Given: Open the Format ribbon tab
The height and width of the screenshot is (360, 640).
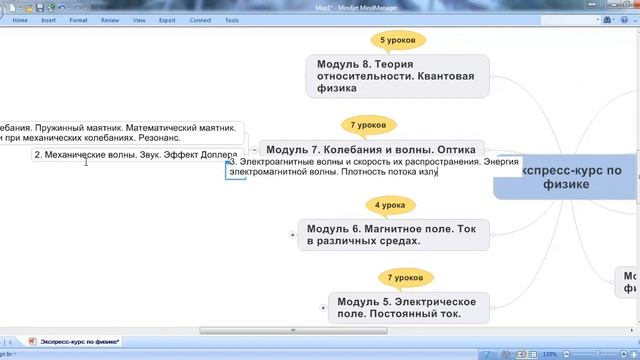Looking at the screenshot, I should 78,20.
